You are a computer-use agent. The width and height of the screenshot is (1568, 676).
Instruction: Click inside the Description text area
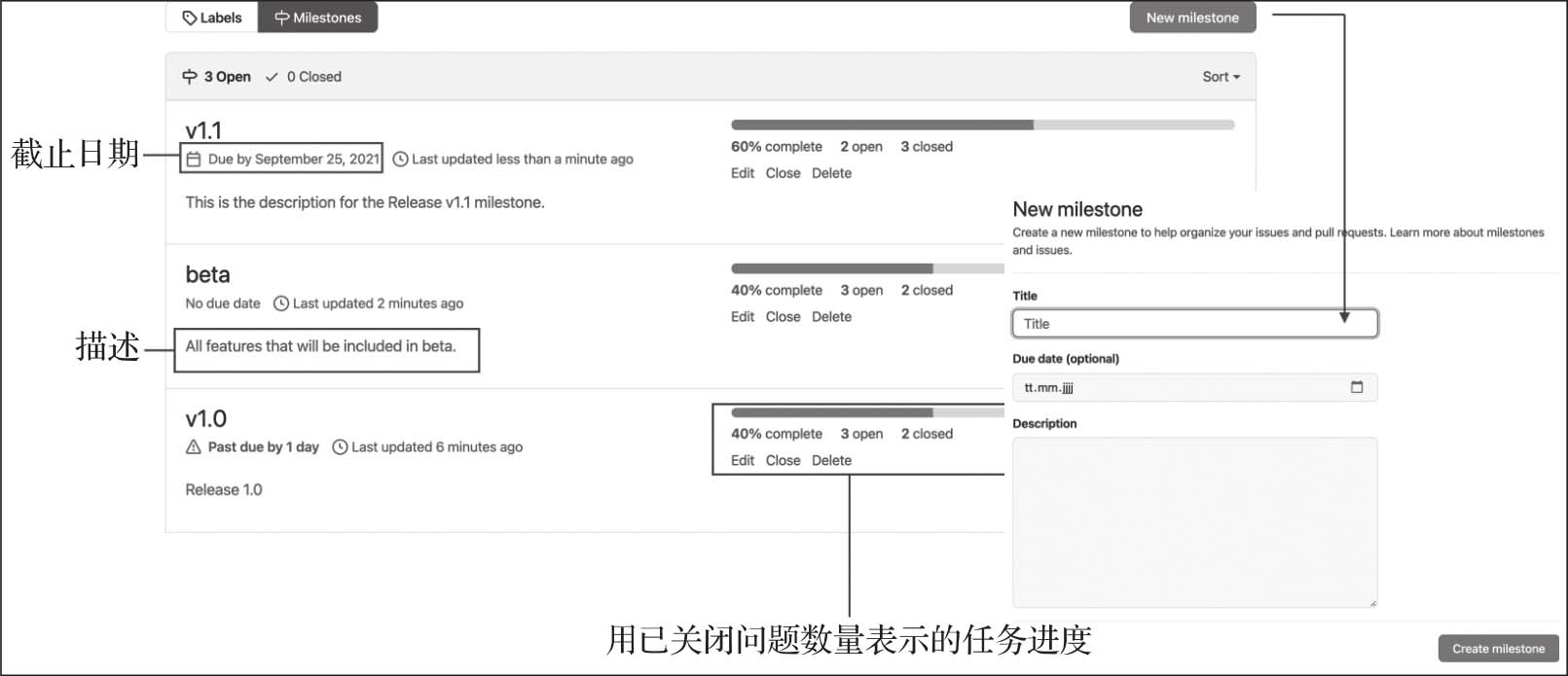click(x=1194, y=522)
